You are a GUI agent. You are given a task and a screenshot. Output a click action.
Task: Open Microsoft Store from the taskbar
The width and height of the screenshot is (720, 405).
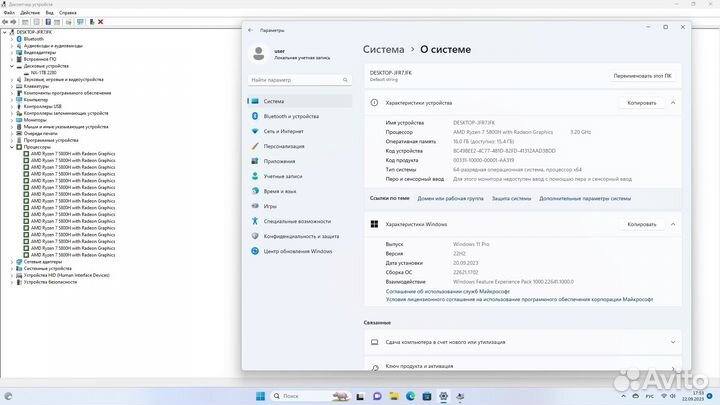pos(427,396)
